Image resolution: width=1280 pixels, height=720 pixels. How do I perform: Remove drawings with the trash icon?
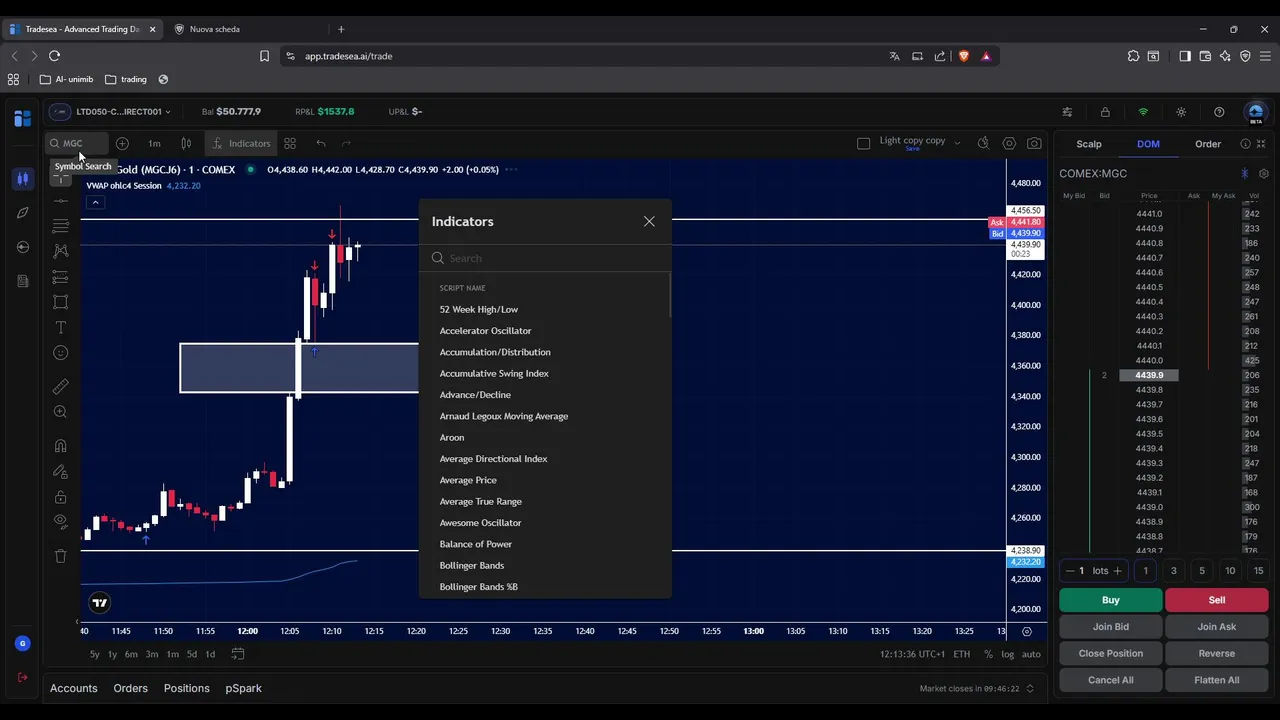(61, 556)
